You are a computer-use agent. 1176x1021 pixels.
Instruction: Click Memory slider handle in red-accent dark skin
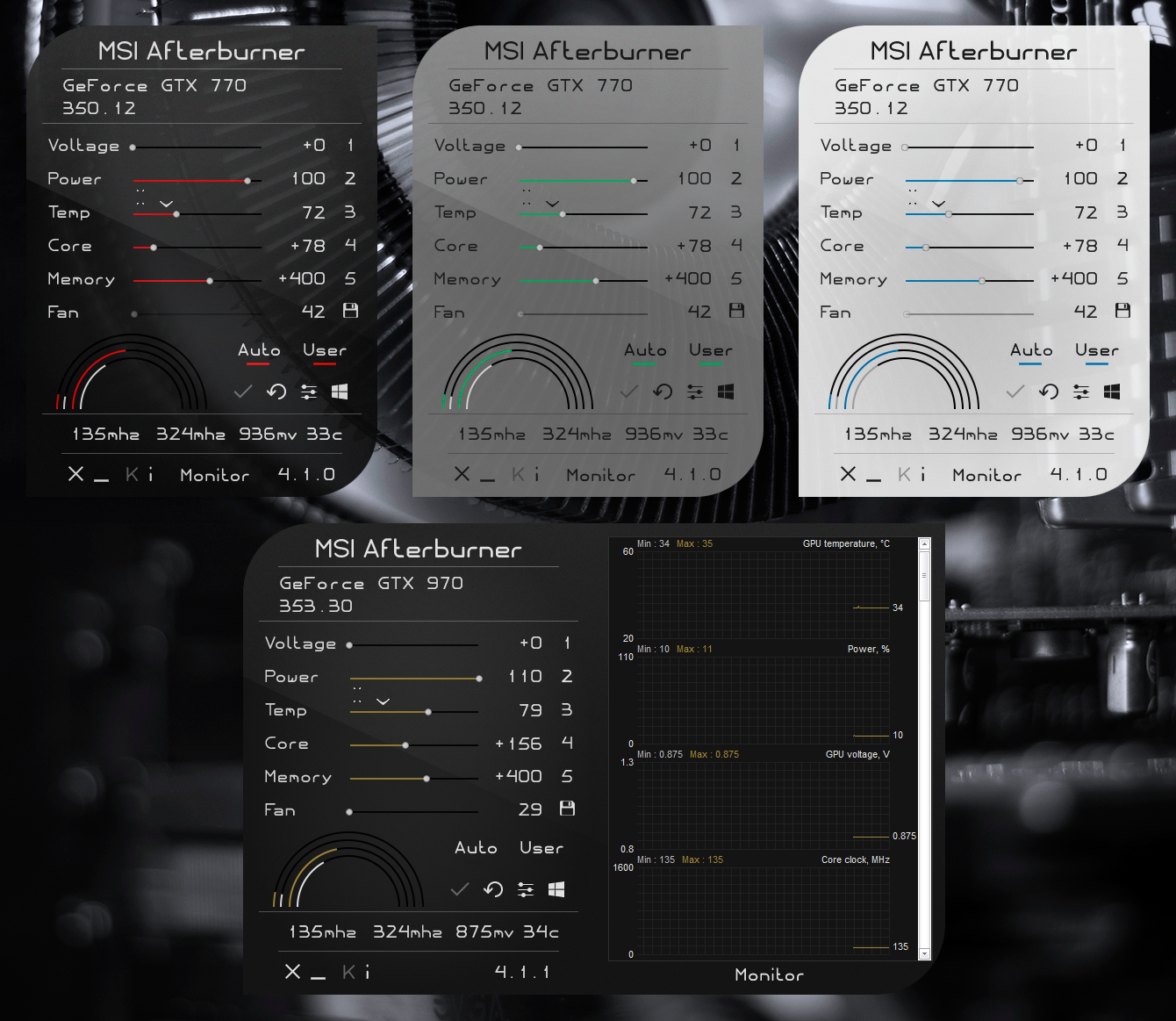click(210, 281)
